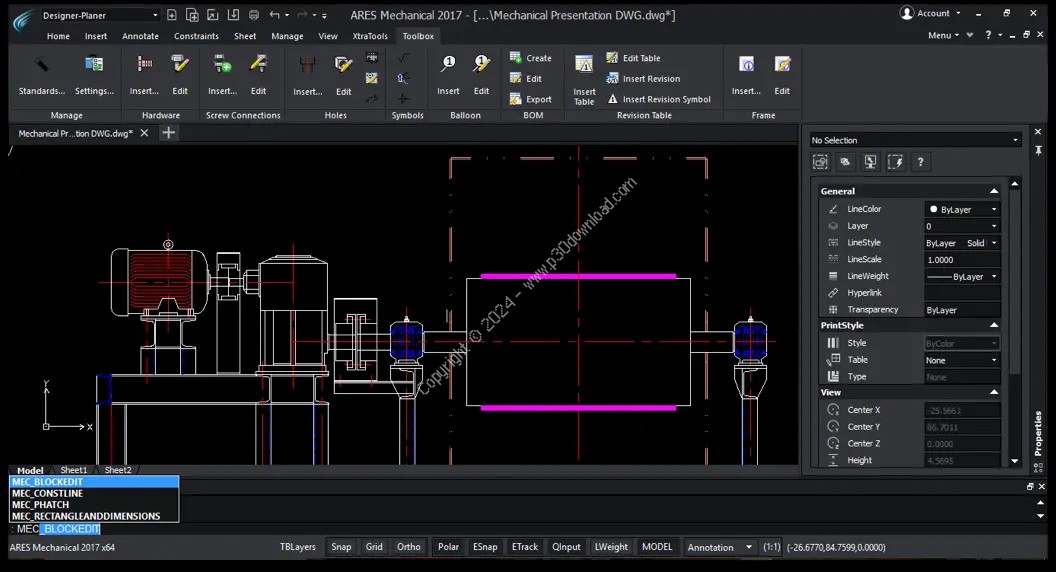Open the Annotation scale dropdown
The height and width of the screenshot is (572, 1056).
pos(719,547)
